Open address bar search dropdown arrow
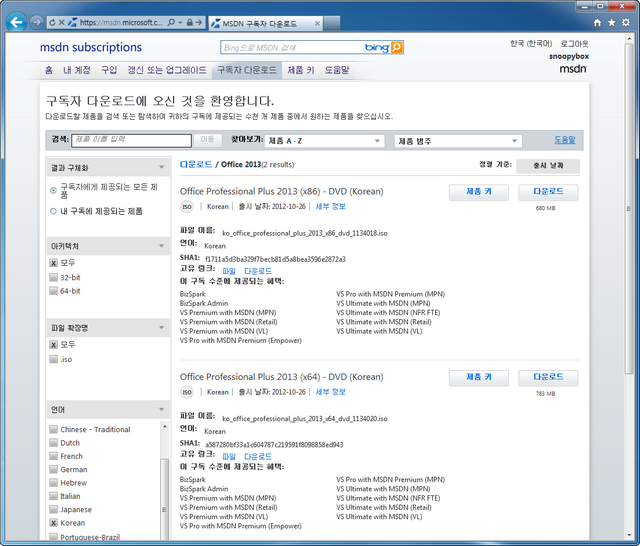The image size is (640, 546). pos(180,22)
